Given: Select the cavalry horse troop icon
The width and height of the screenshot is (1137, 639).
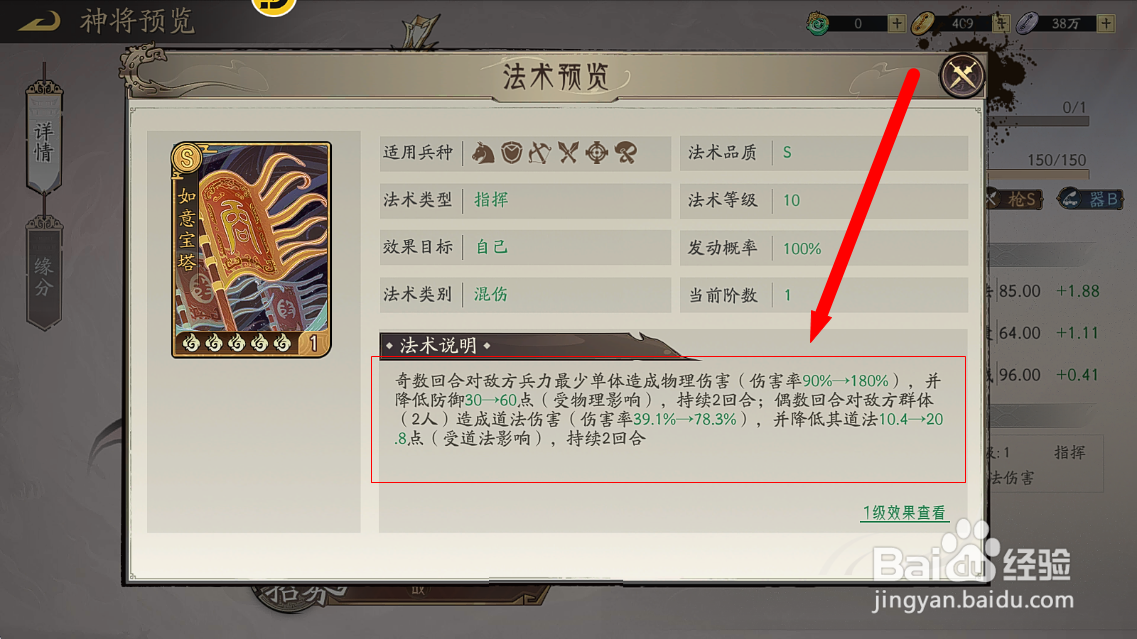Looking at the screenshot, I should click(483, 153).
